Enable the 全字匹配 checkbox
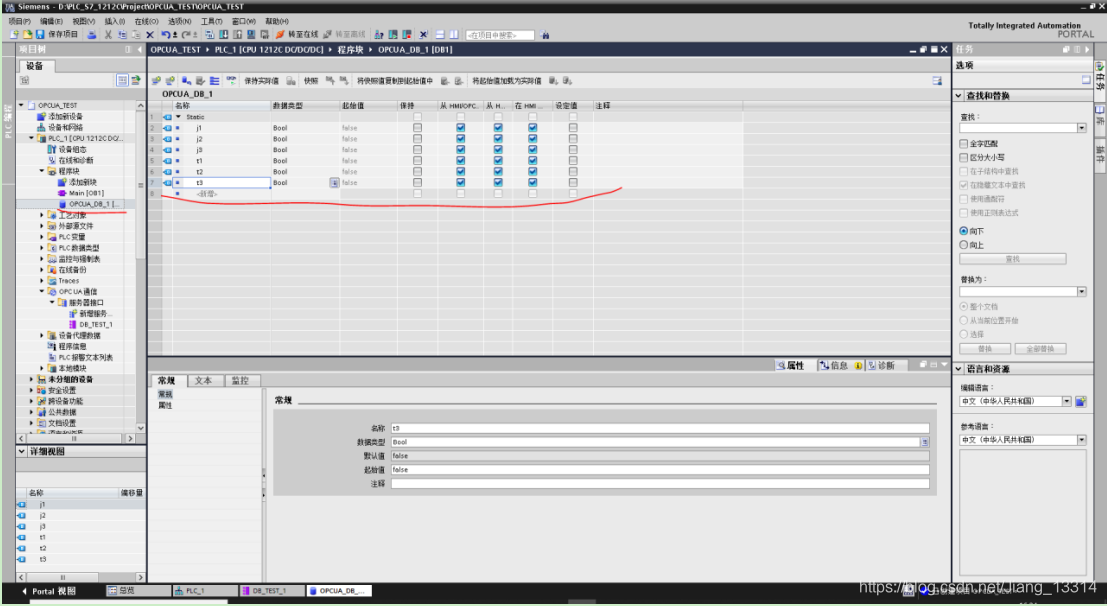Viewport: 1107px width, 606px height. [964, 143]
